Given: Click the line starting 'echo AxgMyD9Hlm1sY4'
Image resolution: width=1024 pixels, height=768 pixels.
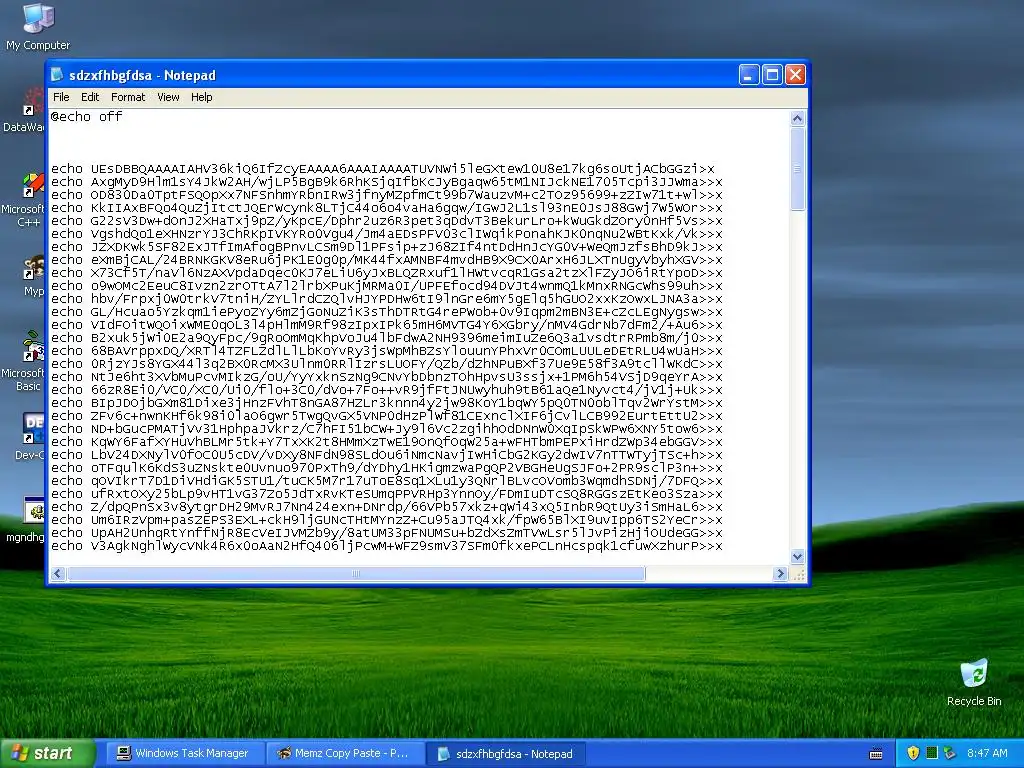Looking at the screenshot, I should (387, 182).
